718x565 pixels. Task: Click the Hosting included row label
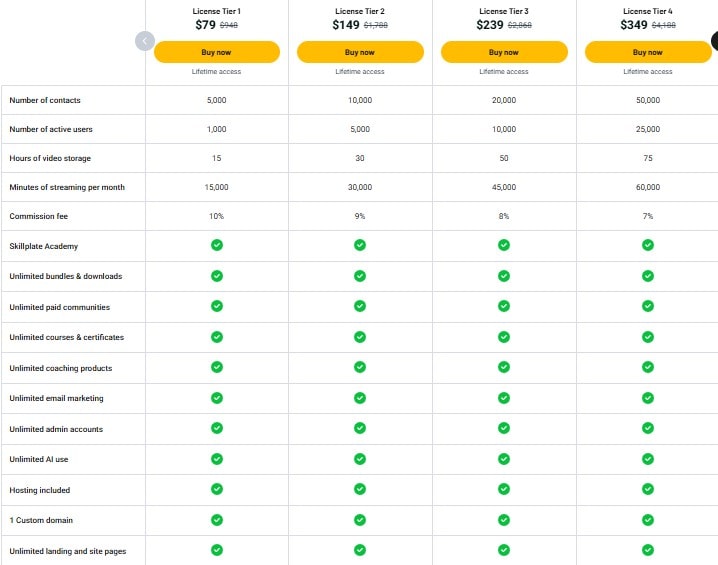tap(39, 490)
